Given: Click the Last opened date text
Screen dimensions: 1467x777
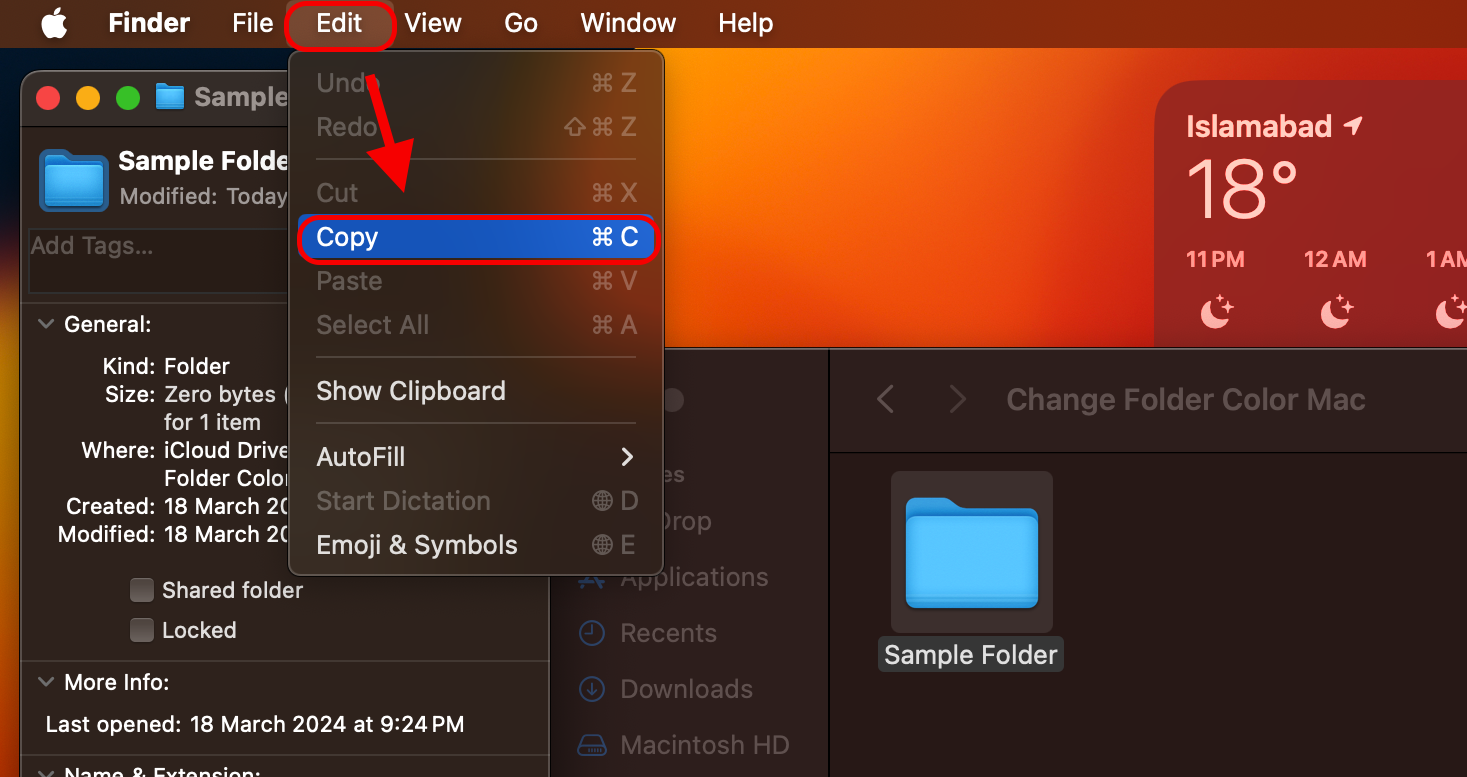Looking at the screenshot, I should [x=255, y=724].
